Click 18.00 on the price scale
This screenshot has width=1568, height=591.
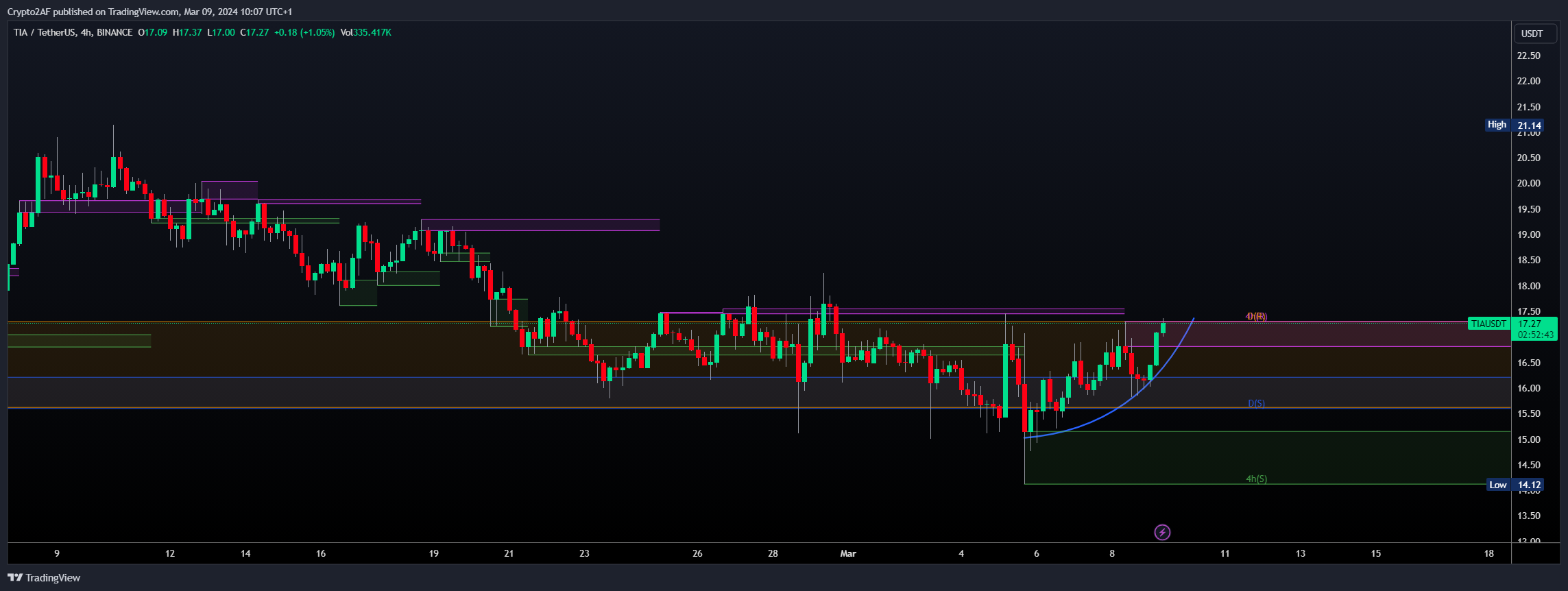click(1528, 286)
